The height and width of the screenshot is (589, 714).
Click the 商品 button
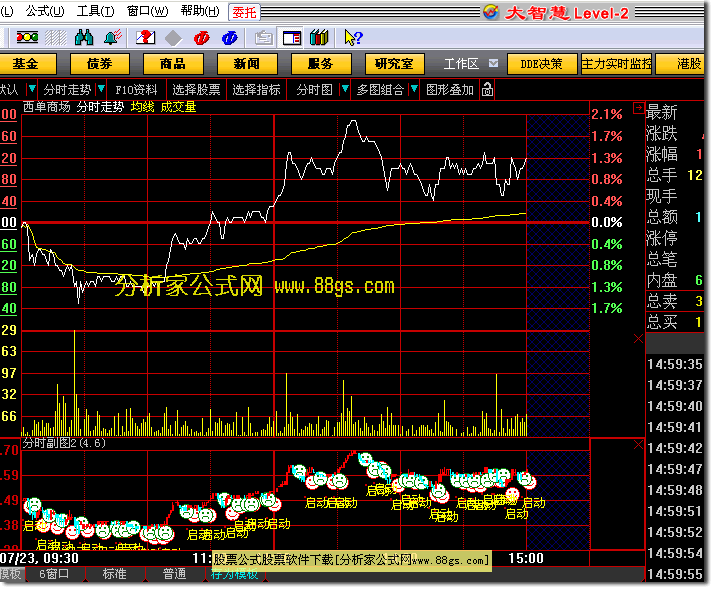point(173,64)
